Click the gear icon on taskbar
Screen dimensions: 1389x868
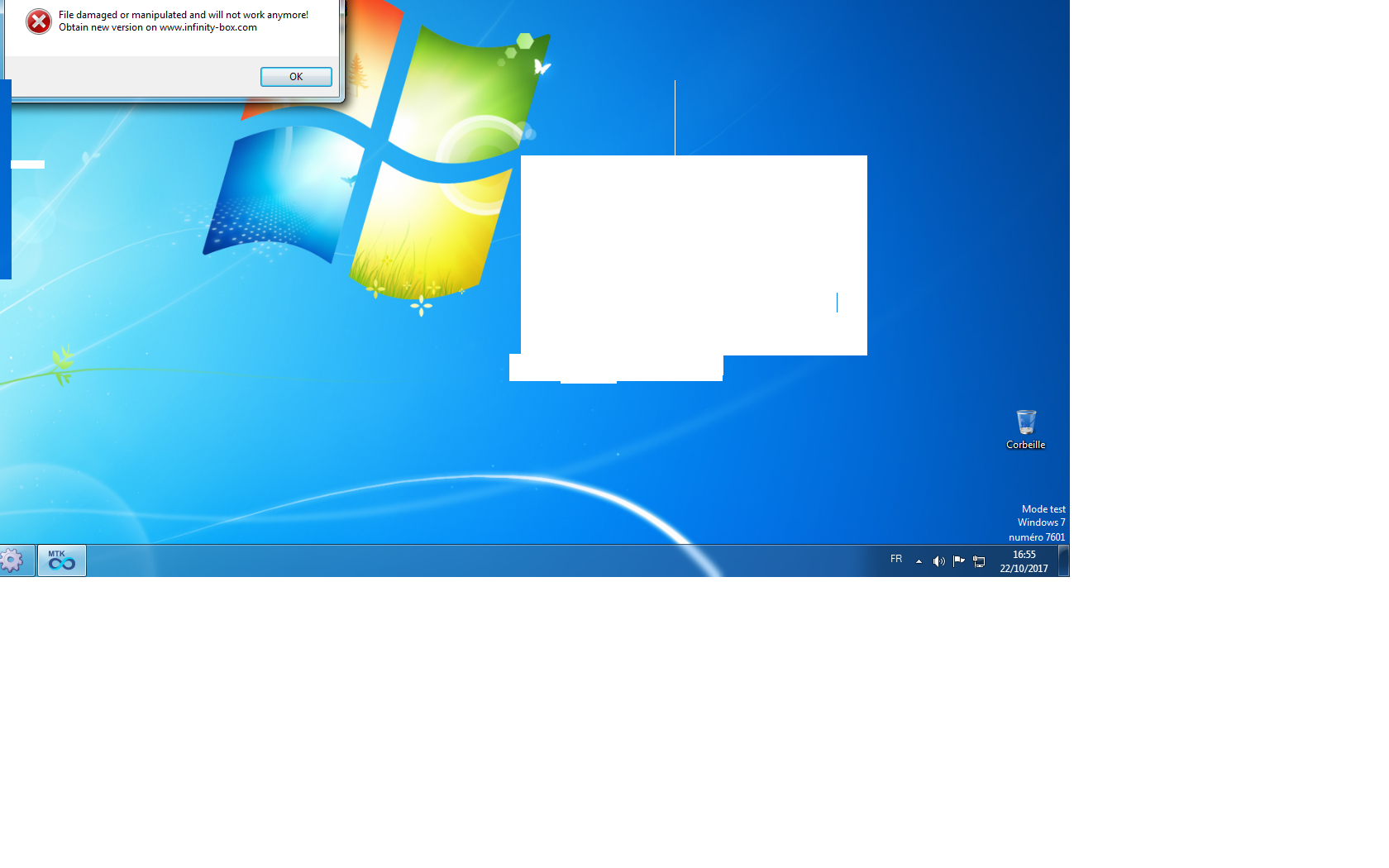tap(12, 561)
